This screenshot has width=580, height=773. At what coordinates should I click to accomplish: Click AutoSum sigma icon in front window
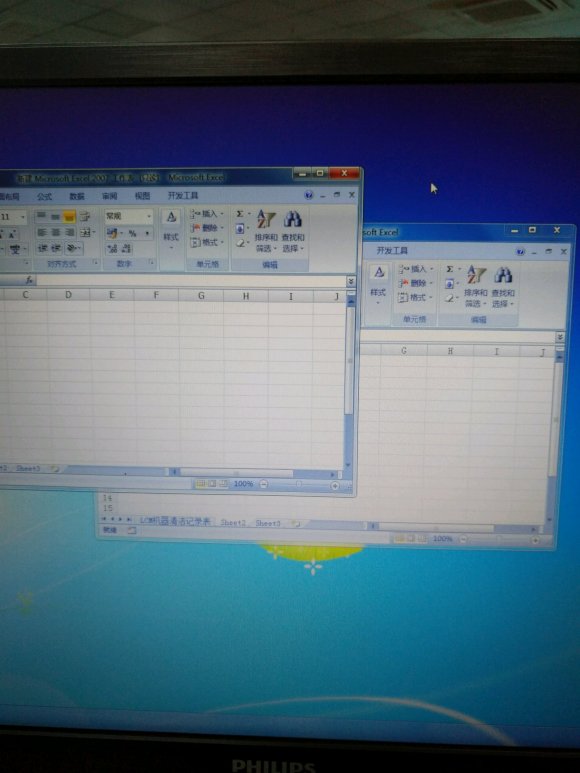(239, 213)
